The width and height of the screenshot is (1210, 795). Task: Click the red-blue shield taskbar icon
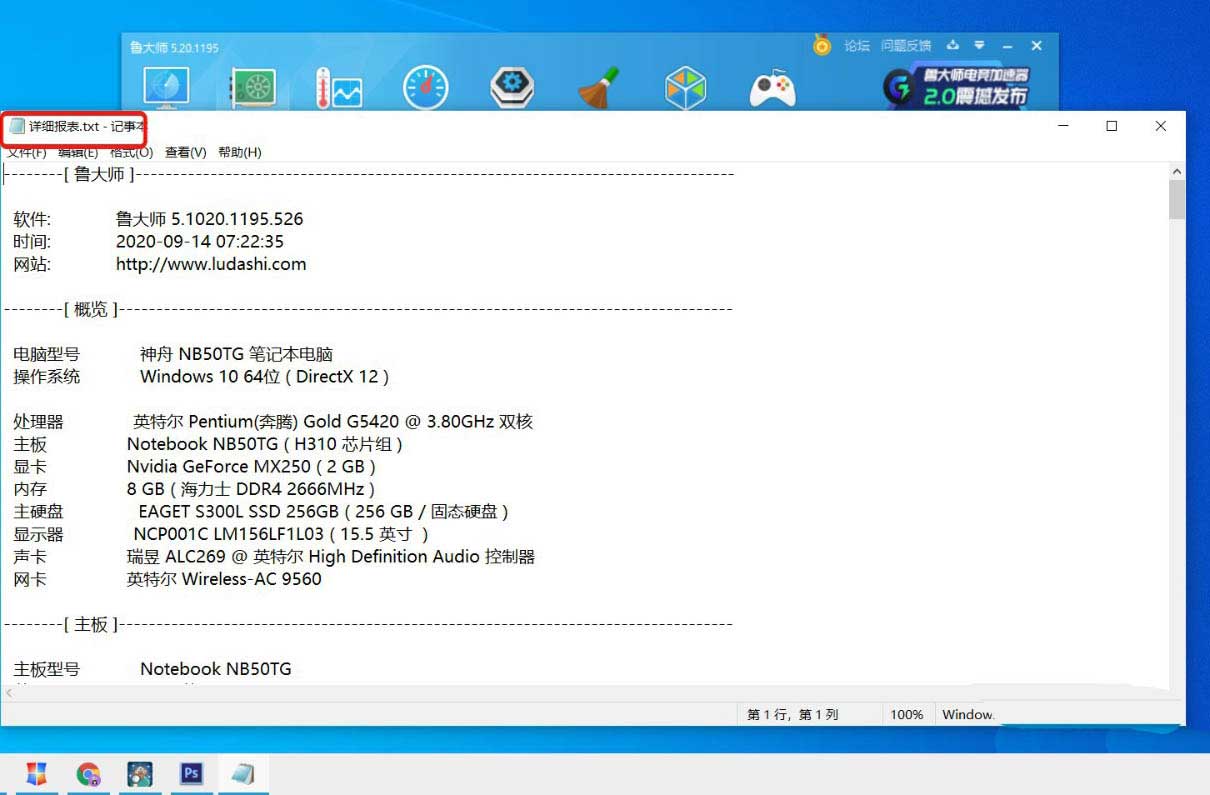[x=36, y=774]
